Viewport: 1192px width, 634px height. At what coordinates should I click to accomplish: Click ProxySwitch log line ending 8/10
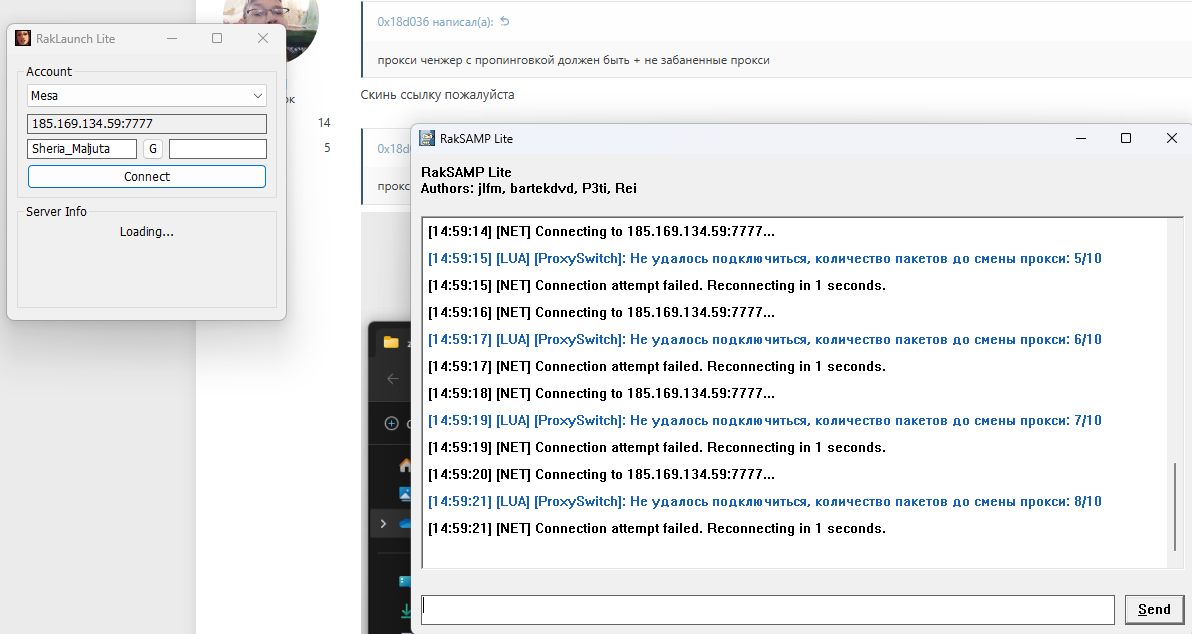tap(765, 501)
